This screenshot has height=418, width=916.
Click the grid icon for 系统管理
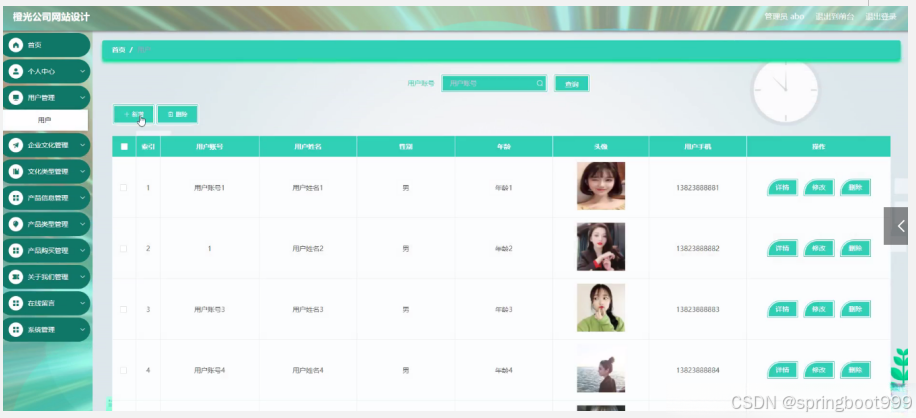[16, 330]
